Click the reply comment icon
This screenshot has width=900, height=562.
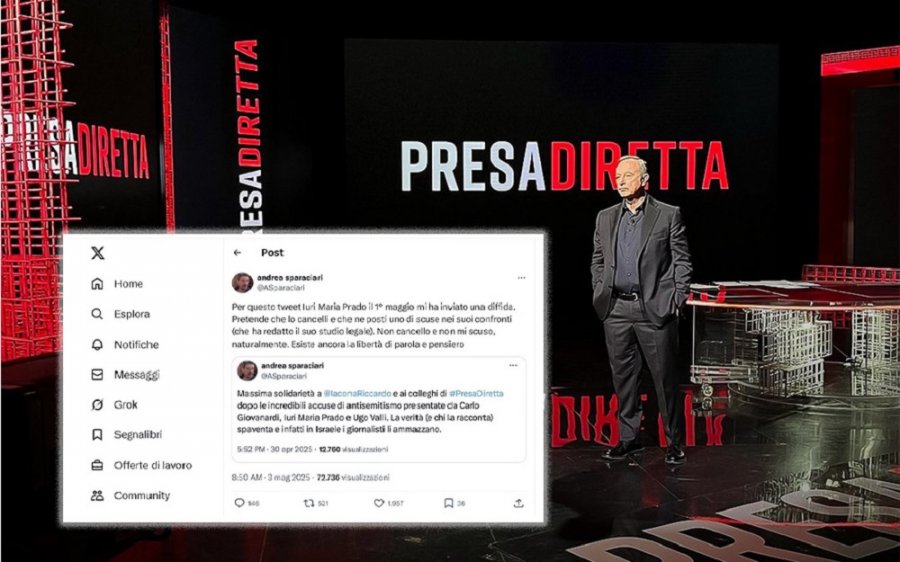pos(239,503)
